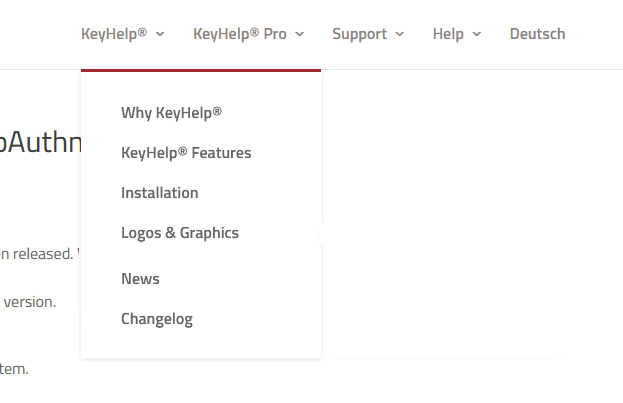Image resolution: width=623 pixels, height=403 pixels.
Task: Switch language to Deutsch
Action: (x=537, y=34)
